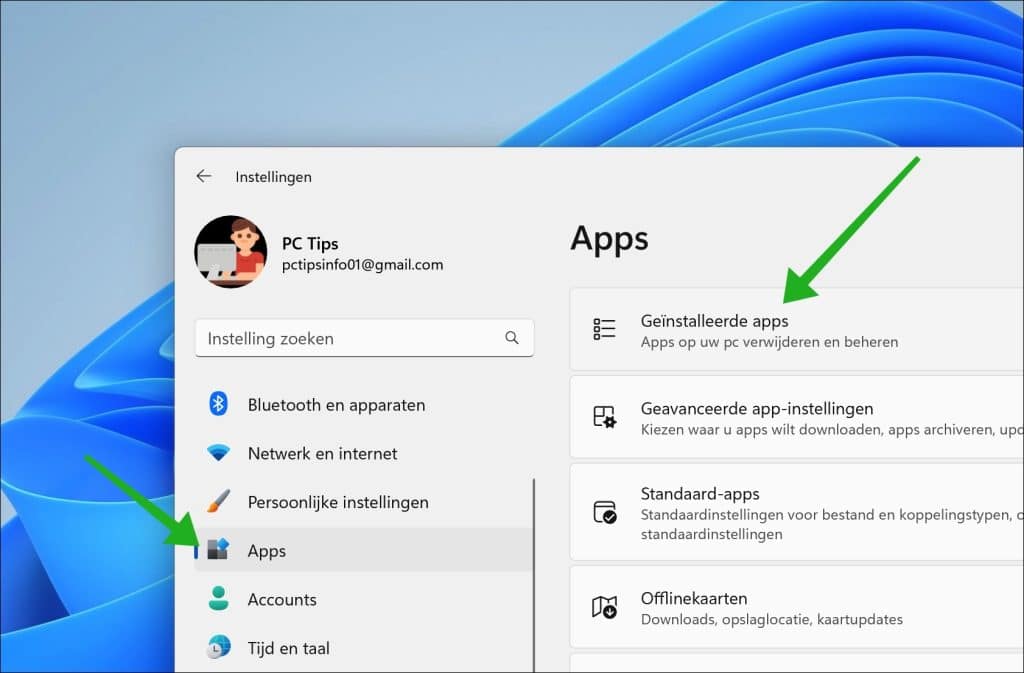Click 'Apps op uw pc verwijderen en beheren'

769,342
